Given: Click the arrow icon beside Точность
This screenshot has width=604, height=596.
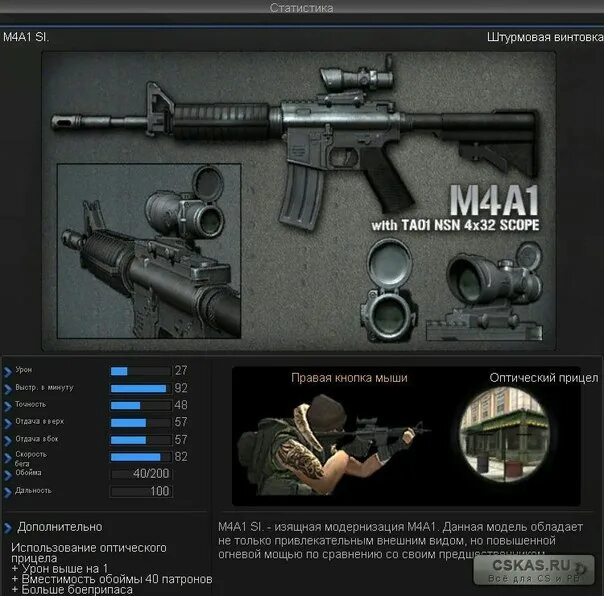Looking at the screenshot, I should point(8,406).
